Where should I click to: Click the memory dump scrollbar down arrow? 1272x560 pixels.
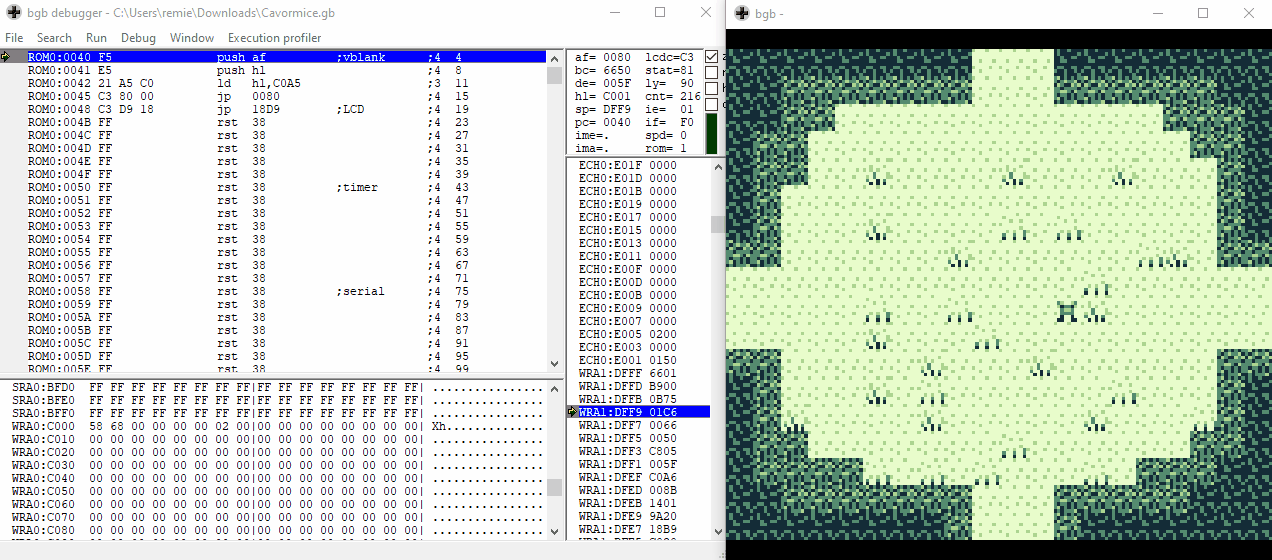[554, 530]
